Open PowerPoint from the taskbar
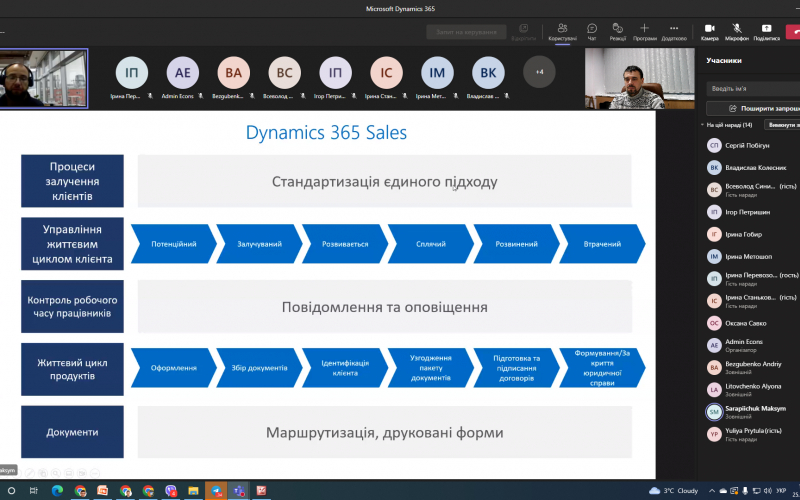The image size is (800, 500). coord(103,491)
